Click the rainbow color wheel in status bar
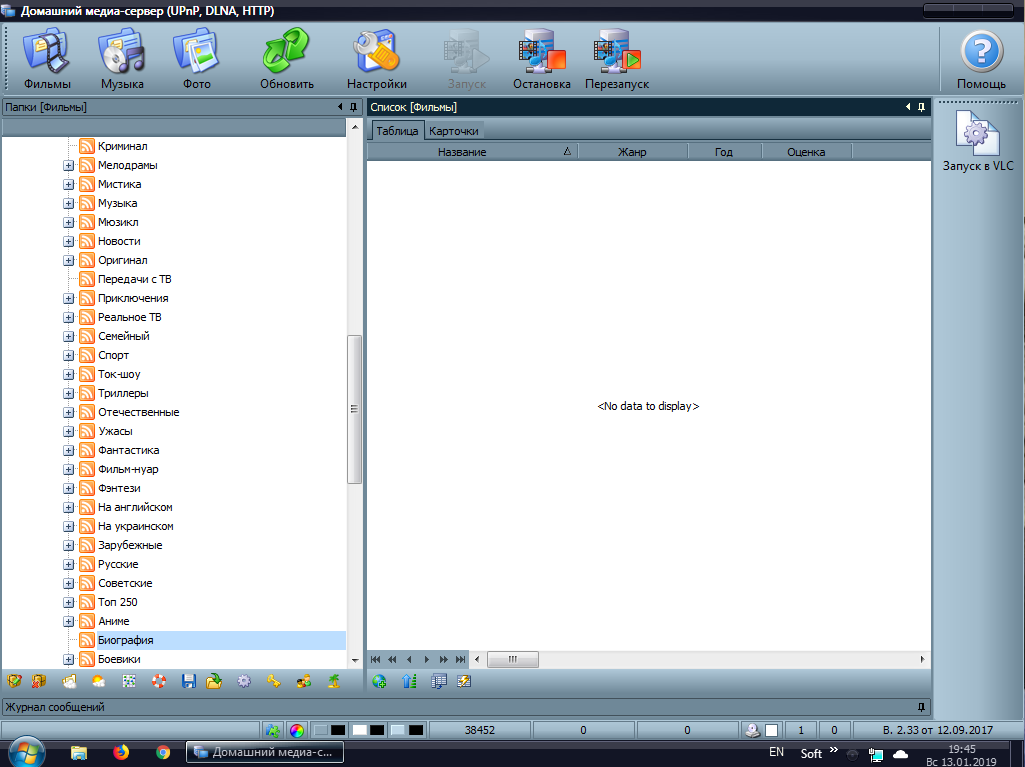Image resolution: width=1025 pixels, height=767 pixels. [297, 730]
